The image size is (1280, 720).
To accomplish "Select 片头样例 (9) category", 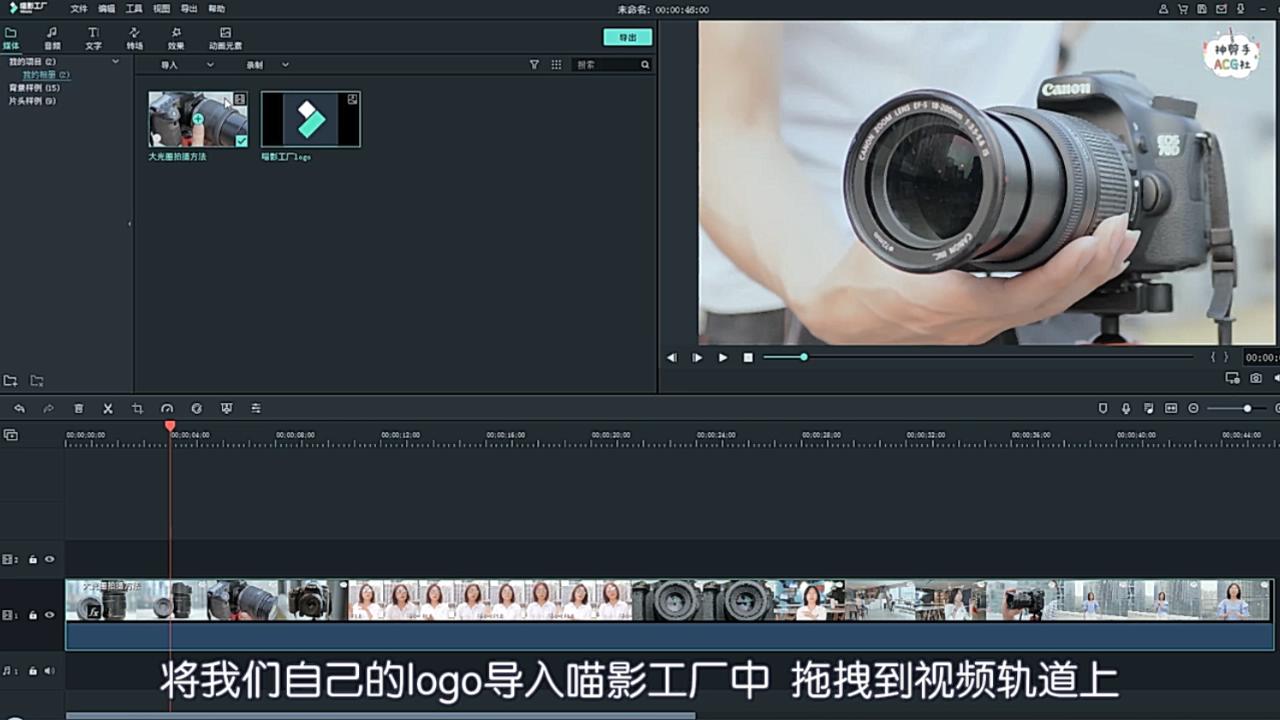I will click(x=32, y=101).
